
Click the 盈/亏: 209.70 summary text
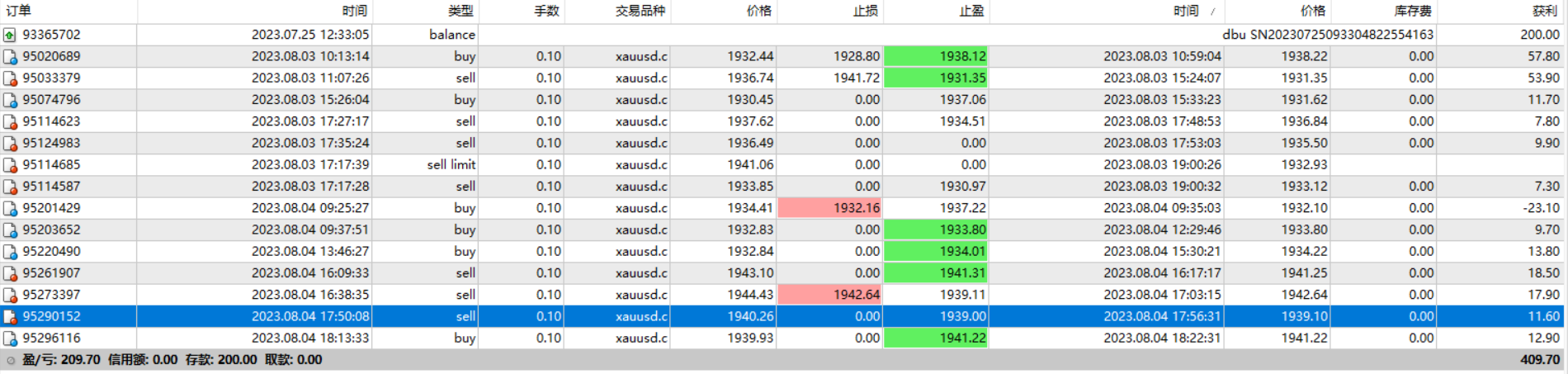pos(61,360)
